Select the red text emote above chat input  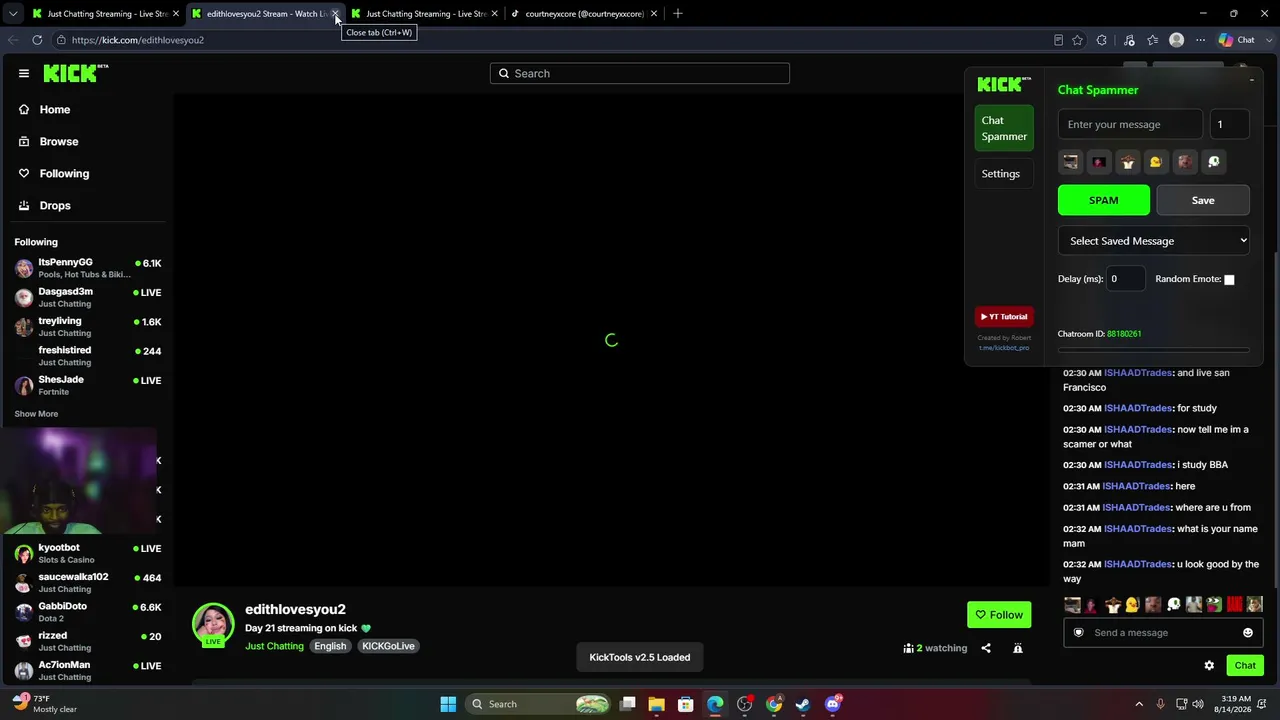[x=1234, y=605]
